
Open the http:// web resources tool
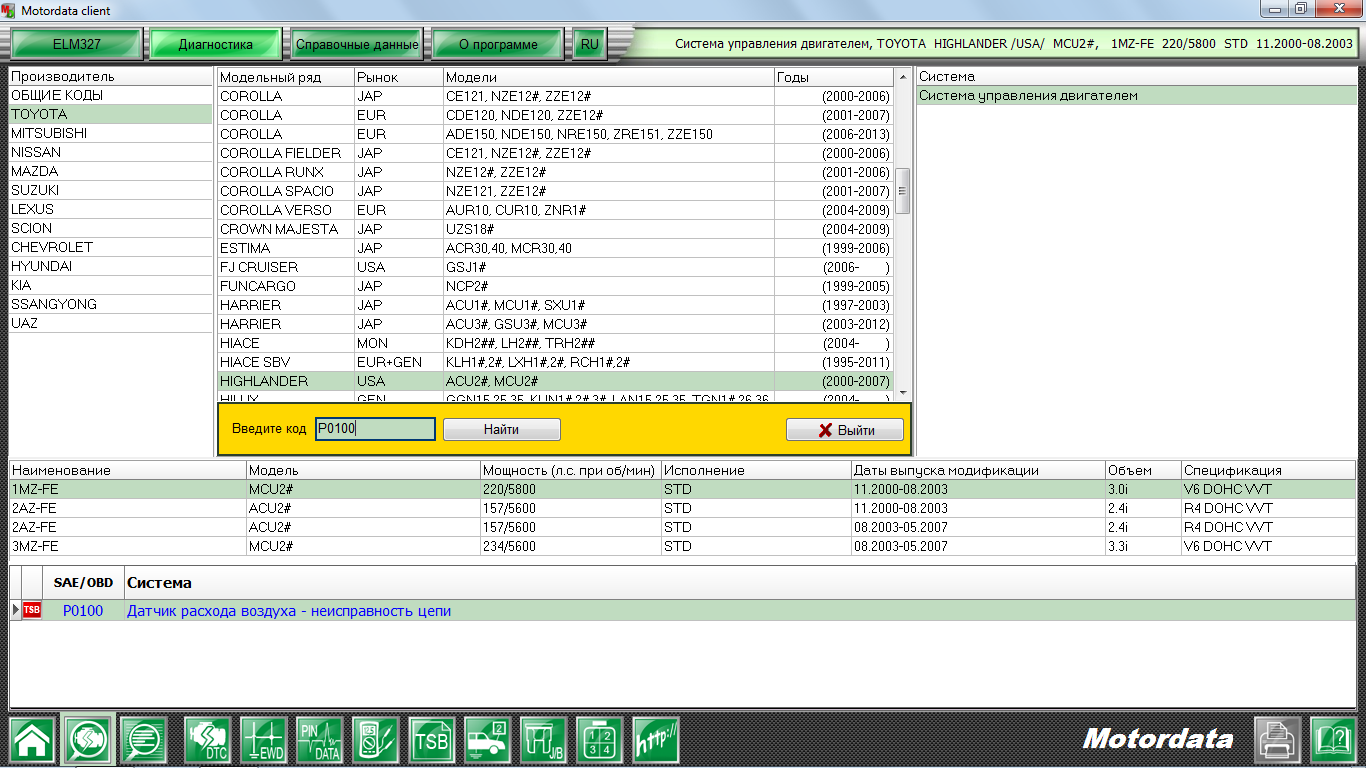pyautogui.click(x=655, y=740)
